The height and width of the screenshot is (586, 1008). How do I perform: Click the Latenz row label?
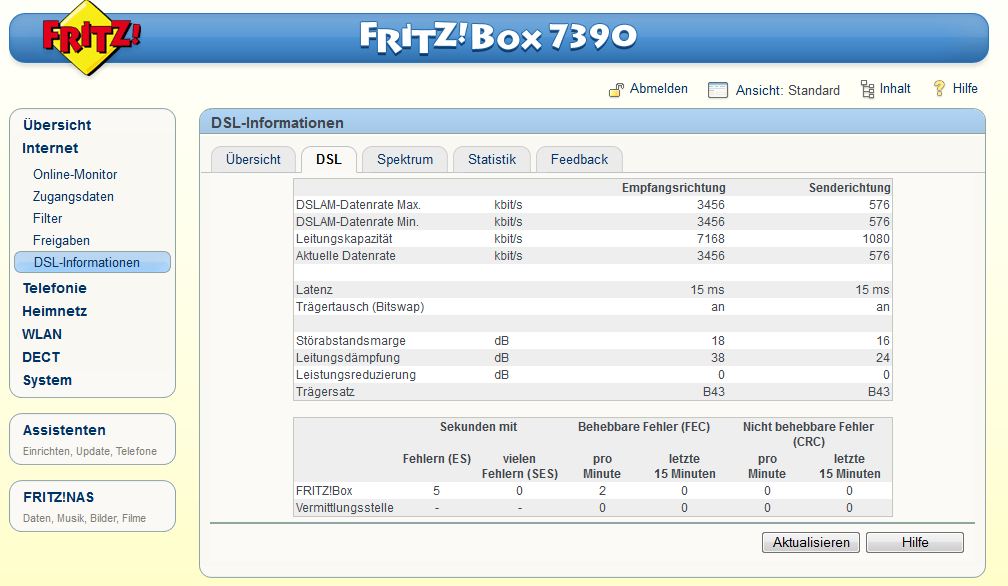click(x=314, y=290)
